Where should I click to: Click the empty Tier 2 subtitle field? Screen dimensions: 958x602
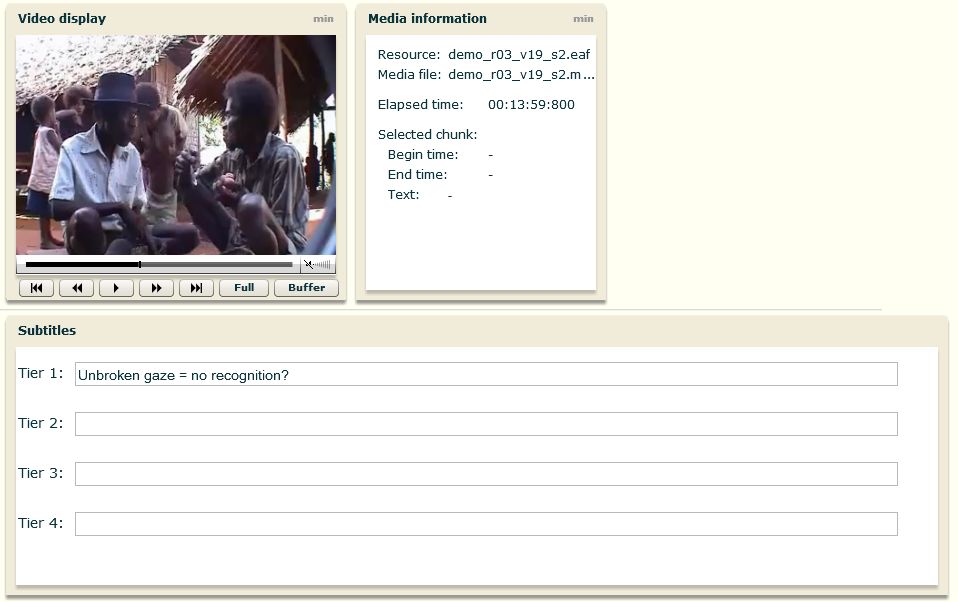[486, 424]
